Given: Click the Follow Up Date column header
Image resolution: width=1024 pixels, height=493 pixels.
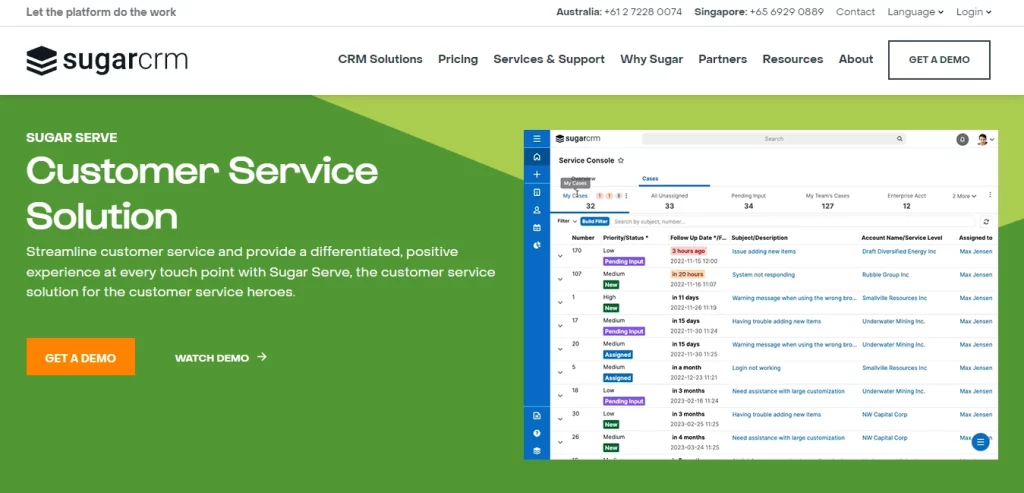Looking at the screenshot, I should (x=697, y=238).
